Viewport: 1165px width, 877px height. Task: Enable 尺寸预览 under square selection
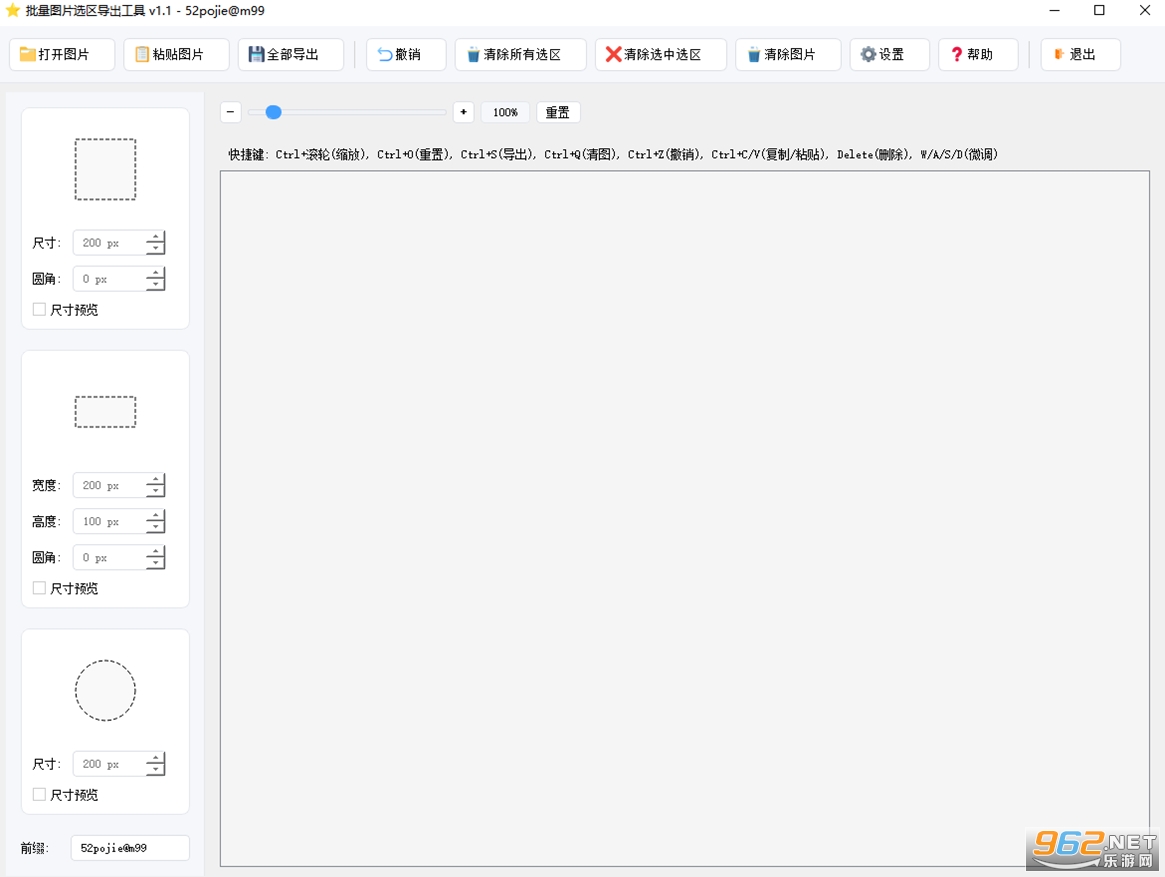pos(39,309)
